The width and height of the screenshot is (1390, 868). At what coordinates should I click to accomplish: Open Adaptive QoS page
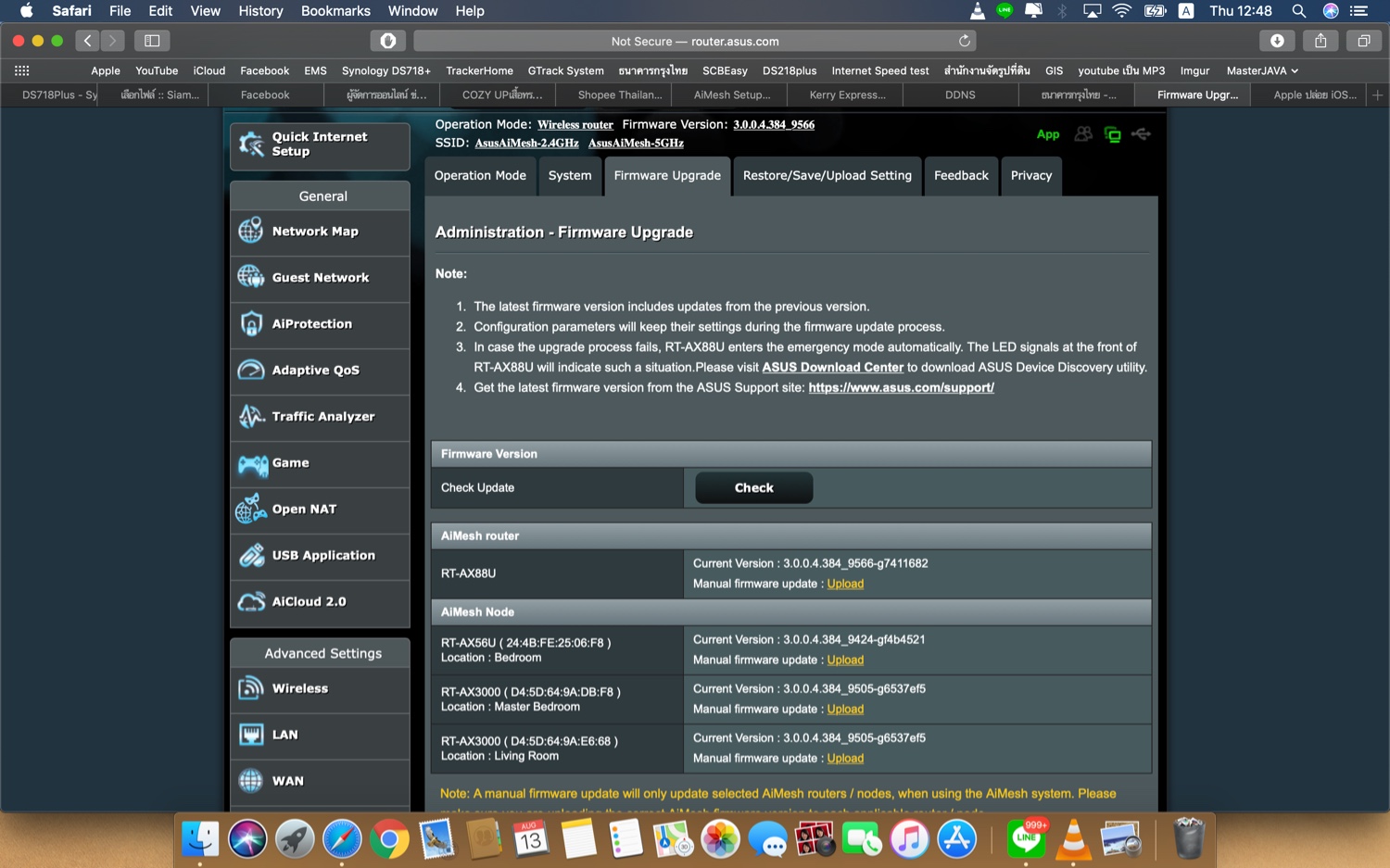(320, 371)
